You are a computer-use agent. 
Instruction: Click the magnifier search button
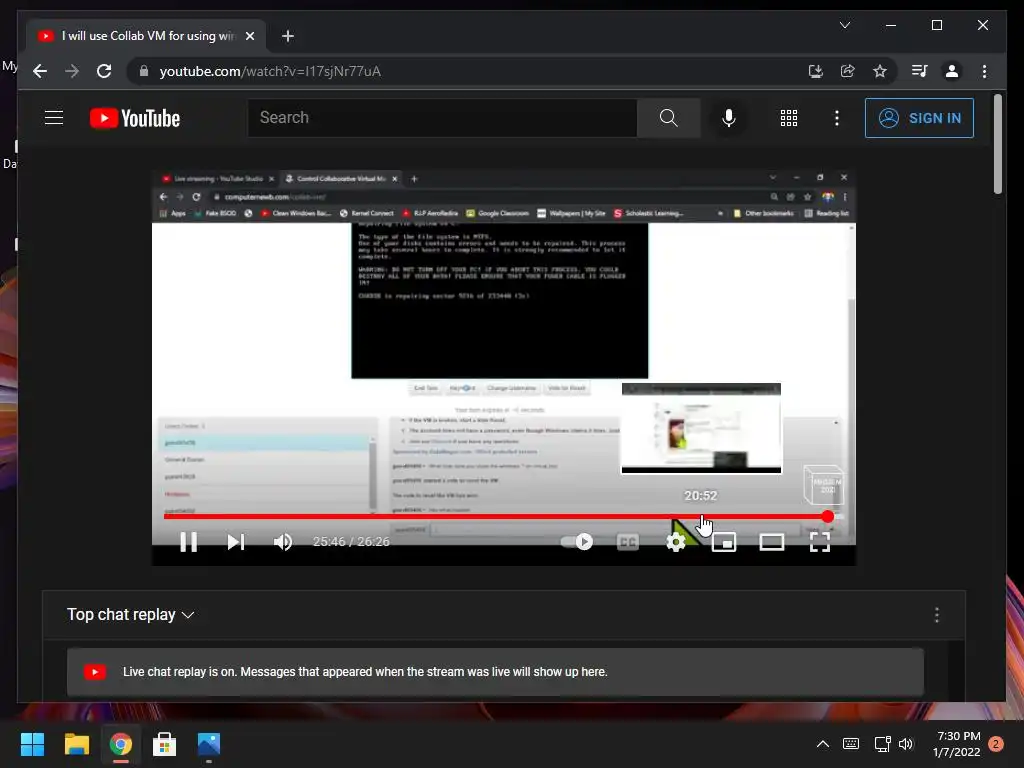(x=668, y=118)
